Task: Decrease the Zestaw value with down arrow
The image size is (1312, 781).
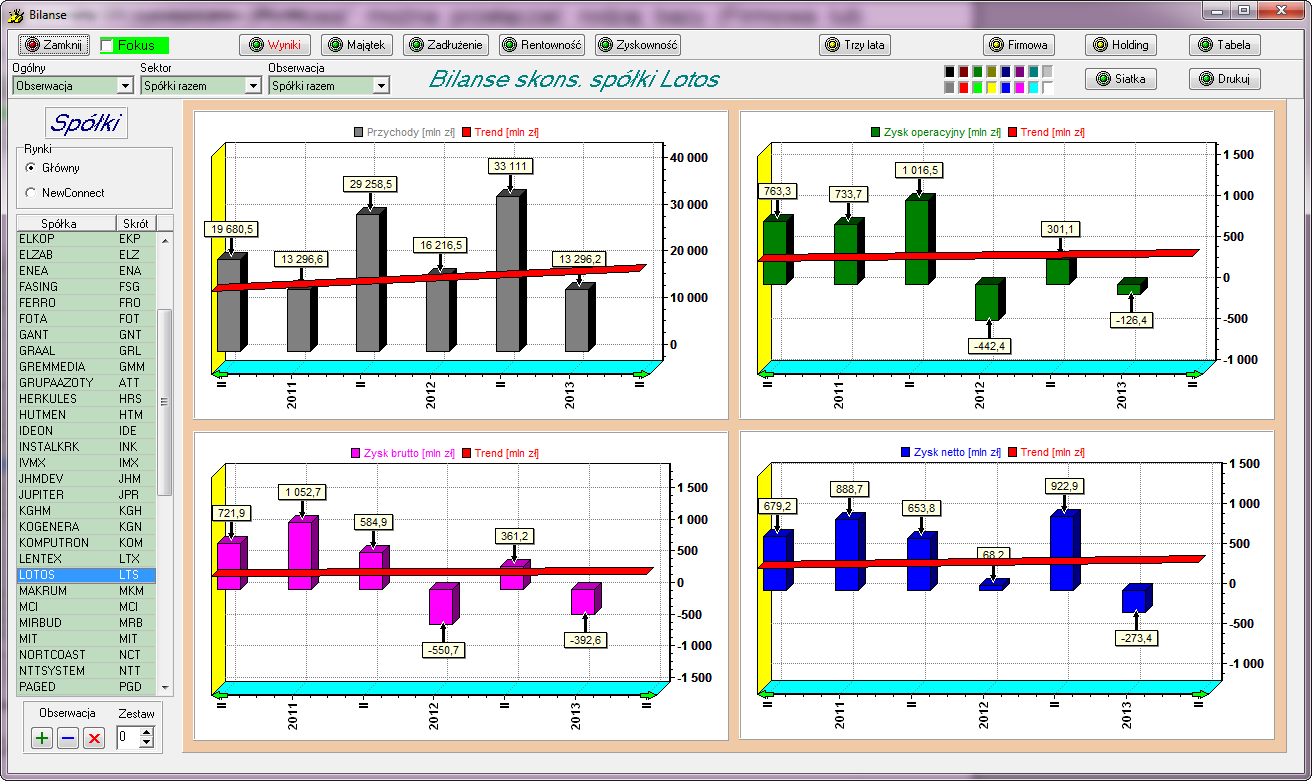Action: point(147,743)
